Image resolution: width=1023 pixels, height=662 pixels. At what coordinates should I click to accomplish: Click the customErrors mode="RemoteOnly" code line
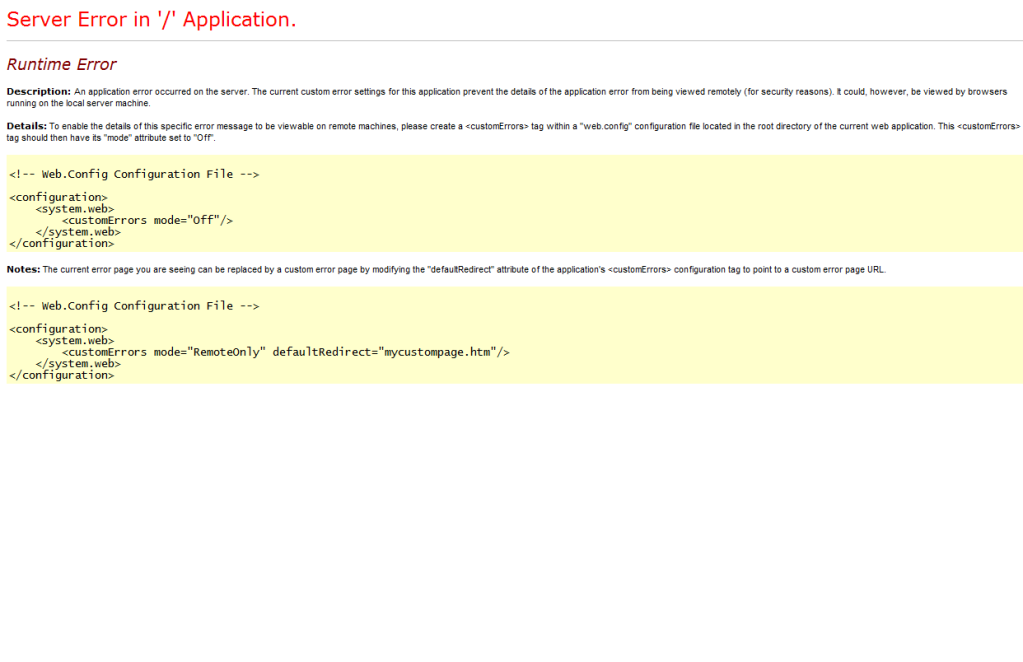[286, 352]
